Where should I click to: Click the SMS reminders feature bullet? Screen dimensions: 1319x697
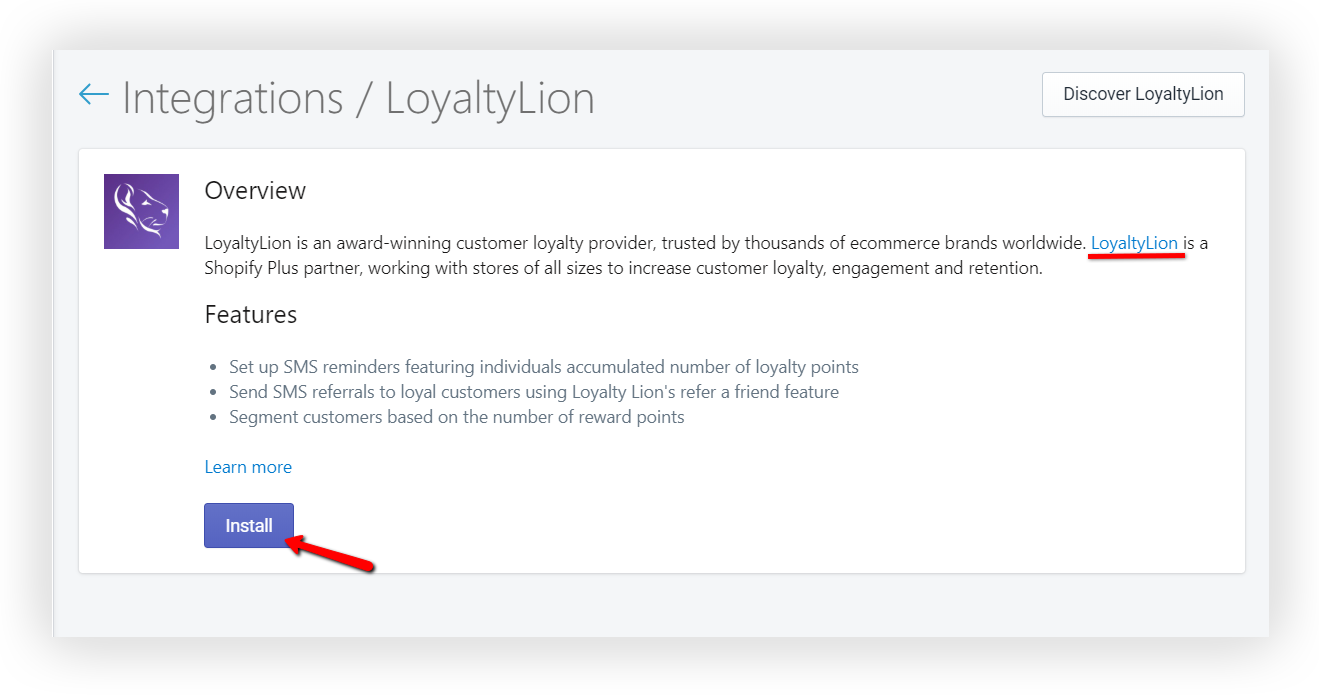coord(544,367)
